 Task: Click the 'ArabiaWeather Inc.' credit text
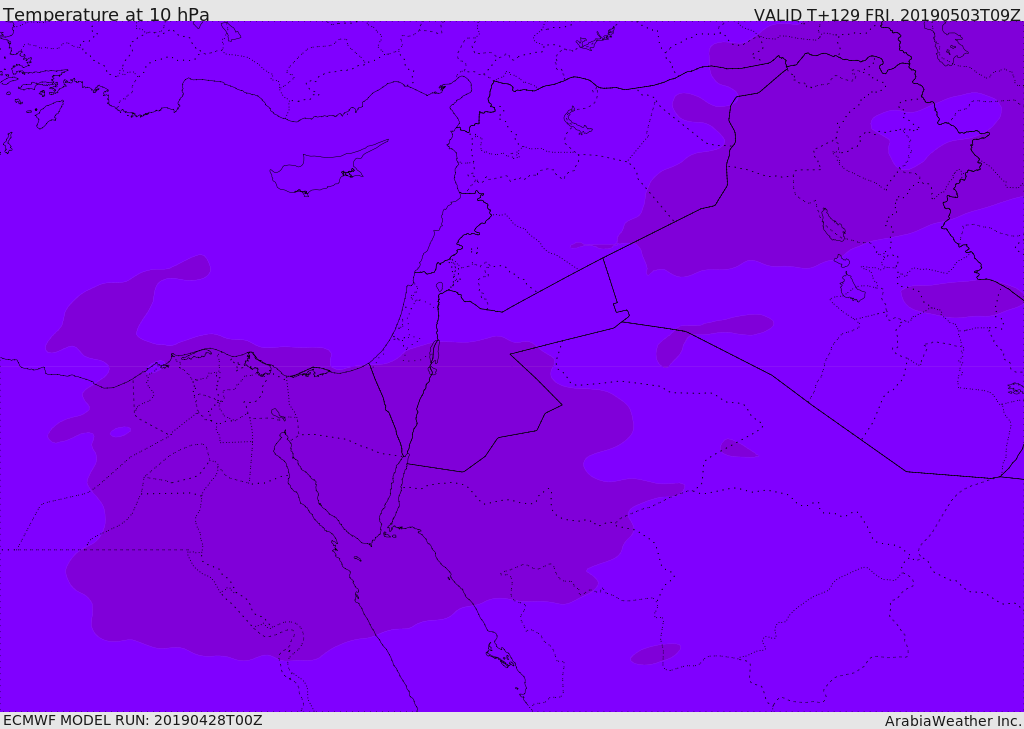(x=952, y=721)
